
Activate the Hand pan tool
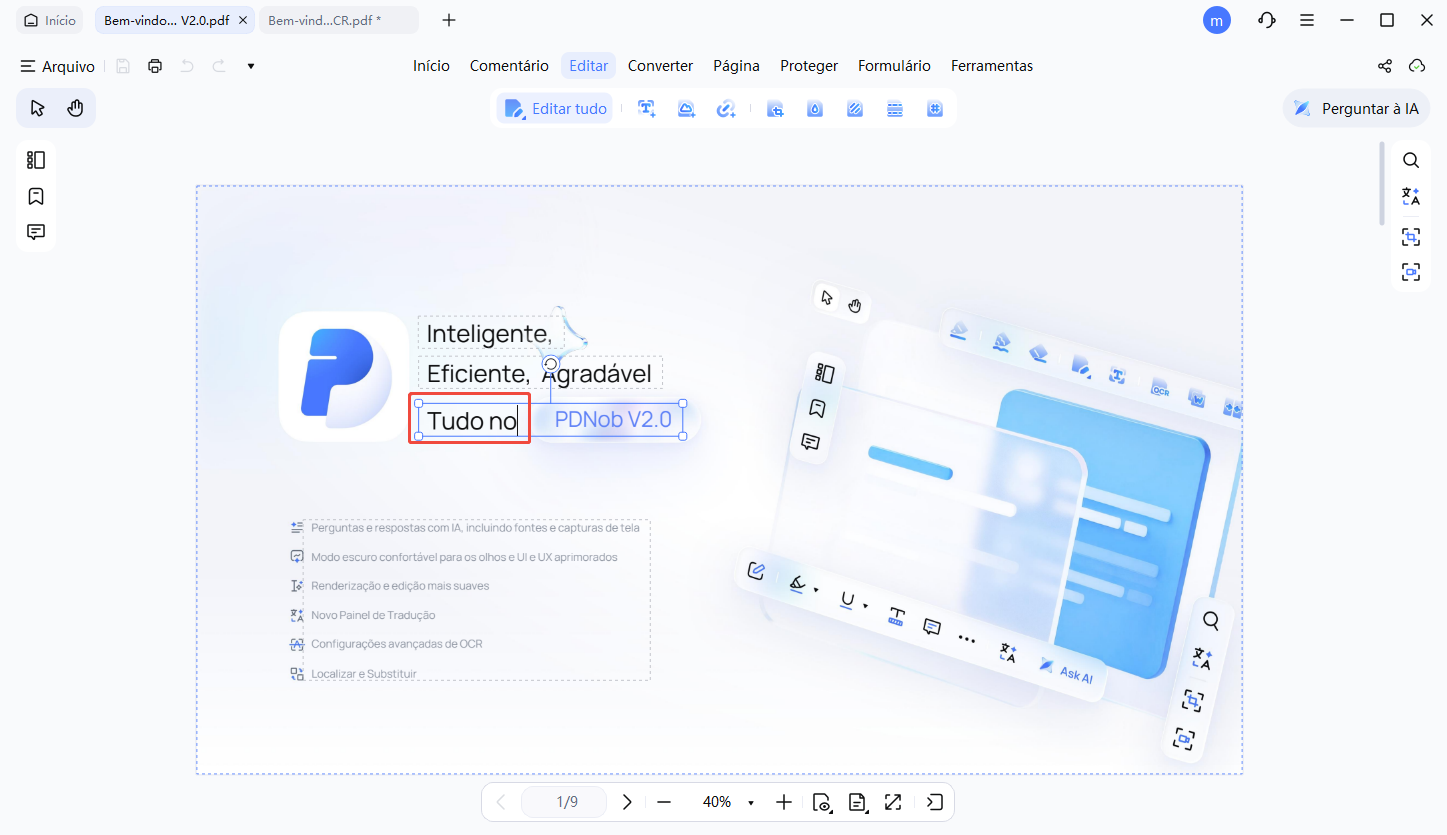click(75, 108)
